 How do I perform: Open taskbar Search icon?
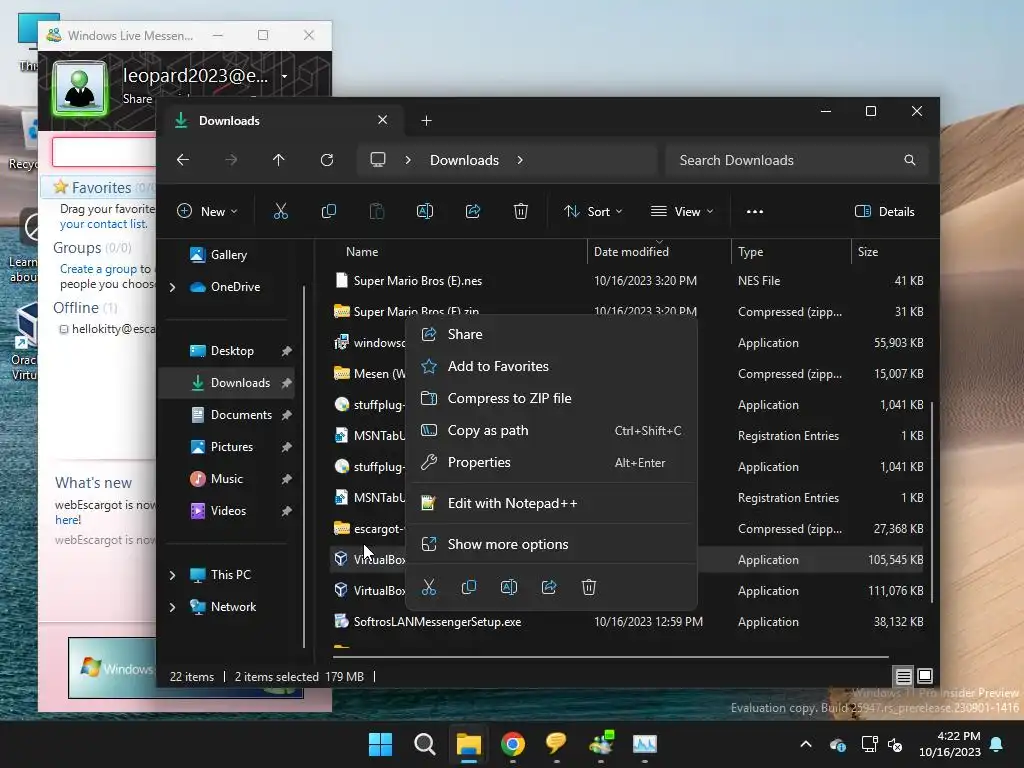click(424, 744)
